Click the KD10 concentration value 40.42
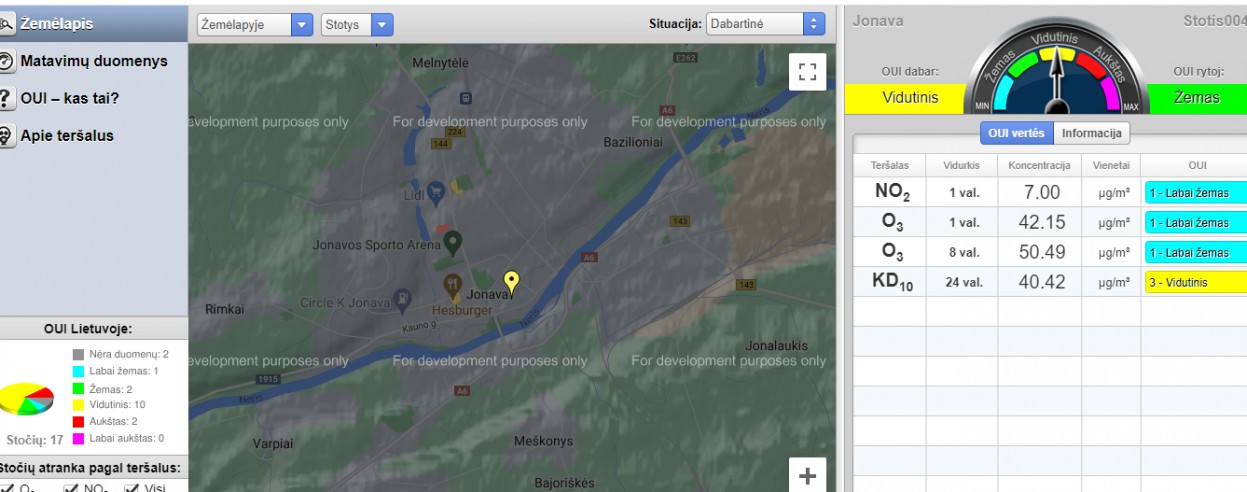The height and width of the screenshot is (492, 1247). 1041,282
